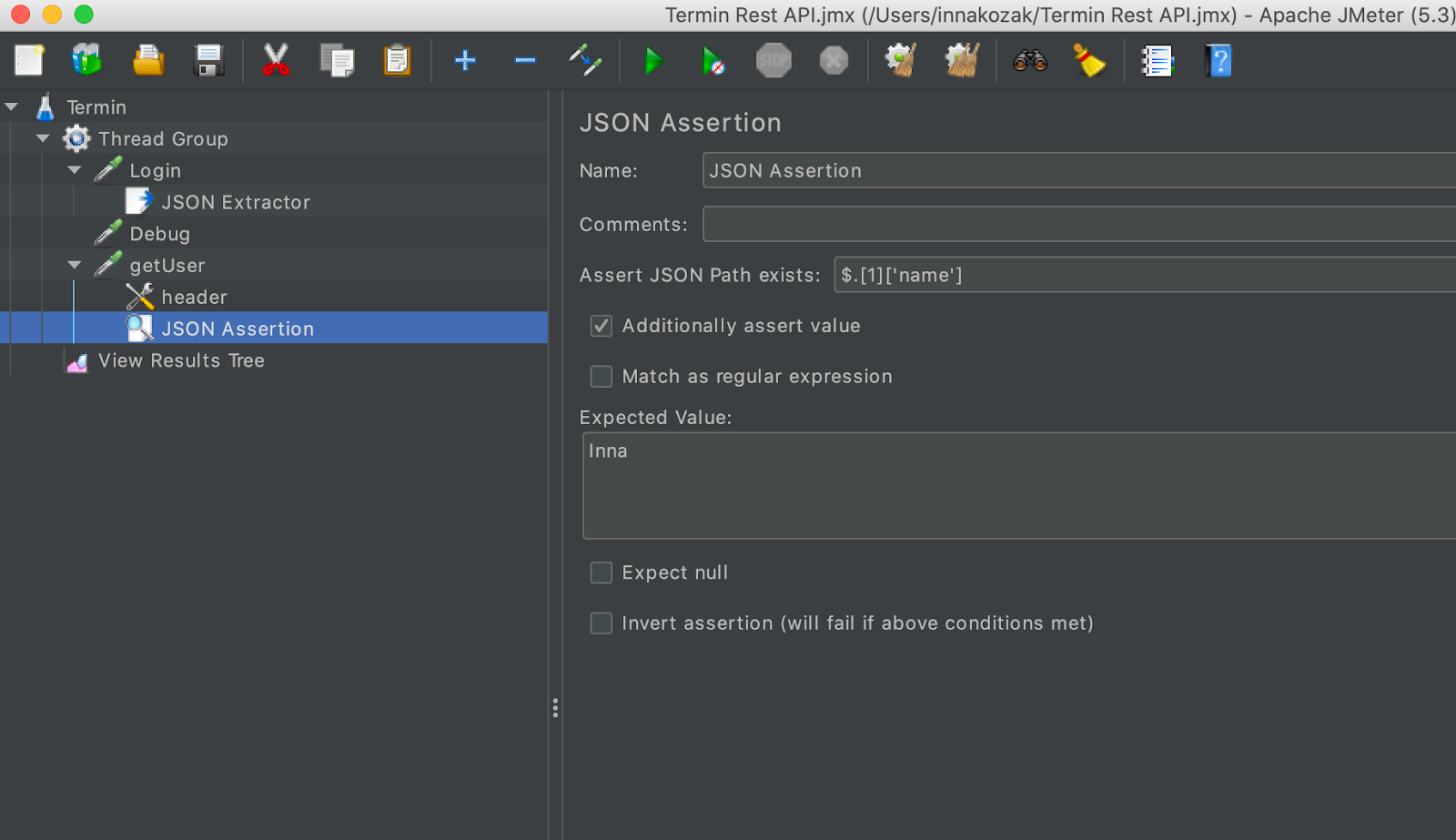Check the Expect null option

[602, 572]
